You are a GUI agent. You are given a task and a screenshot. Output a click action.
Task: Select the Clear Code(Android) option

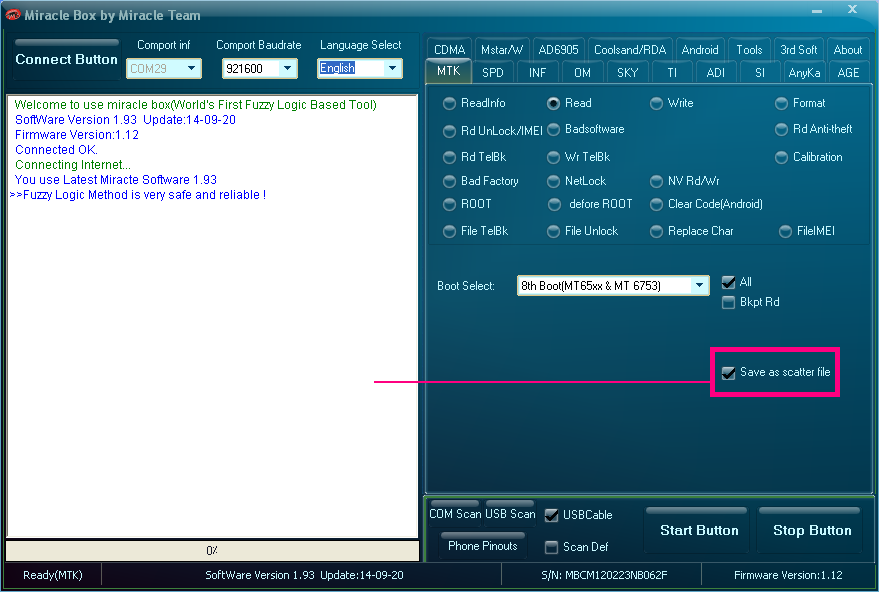pos(656,205)
